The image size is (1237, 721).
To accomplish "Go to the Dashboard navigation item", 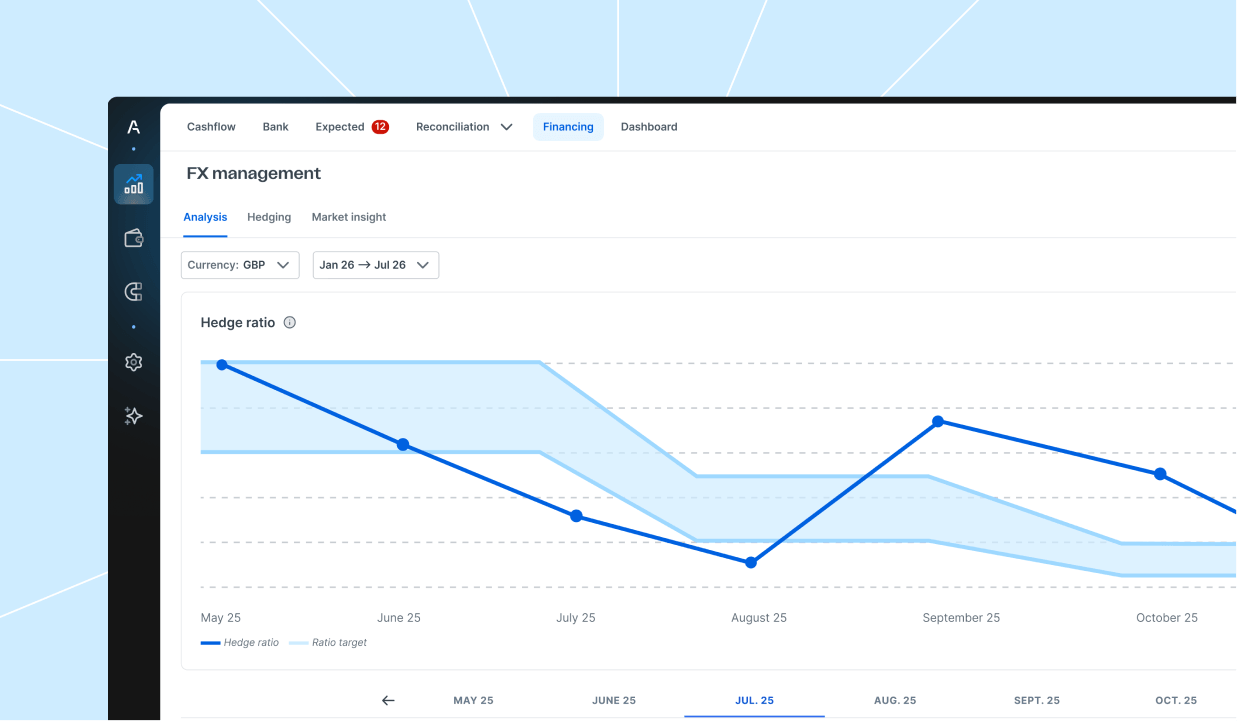I will (x=649, y=127).
